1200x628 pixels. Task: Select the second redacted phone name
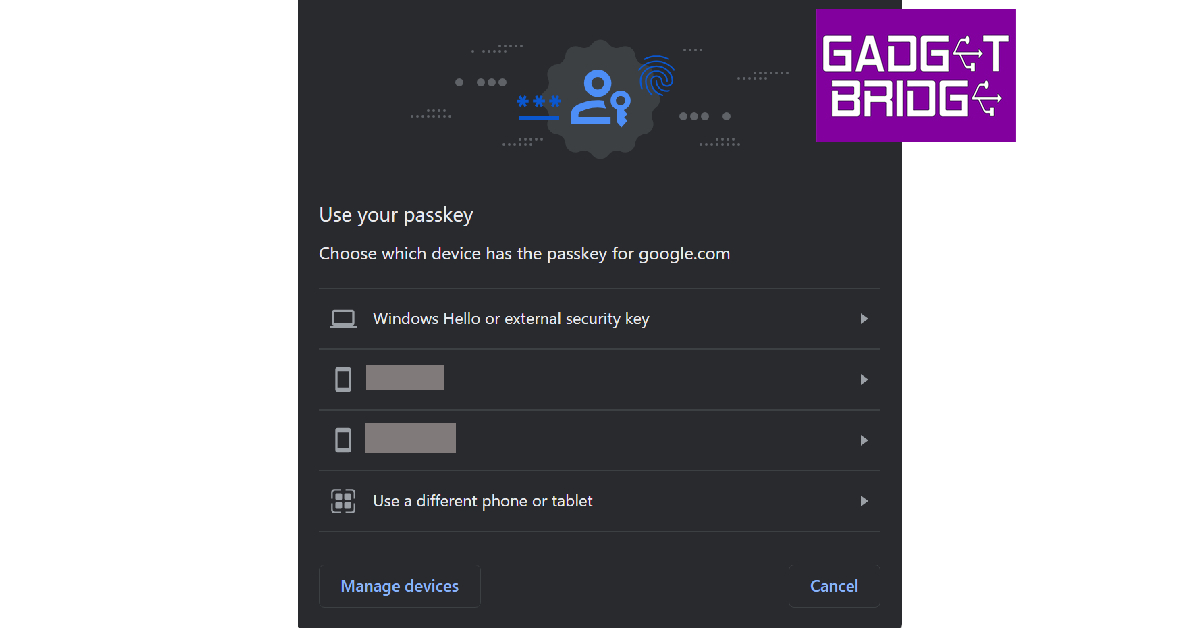pyautogui.click(x=410, y=438)
